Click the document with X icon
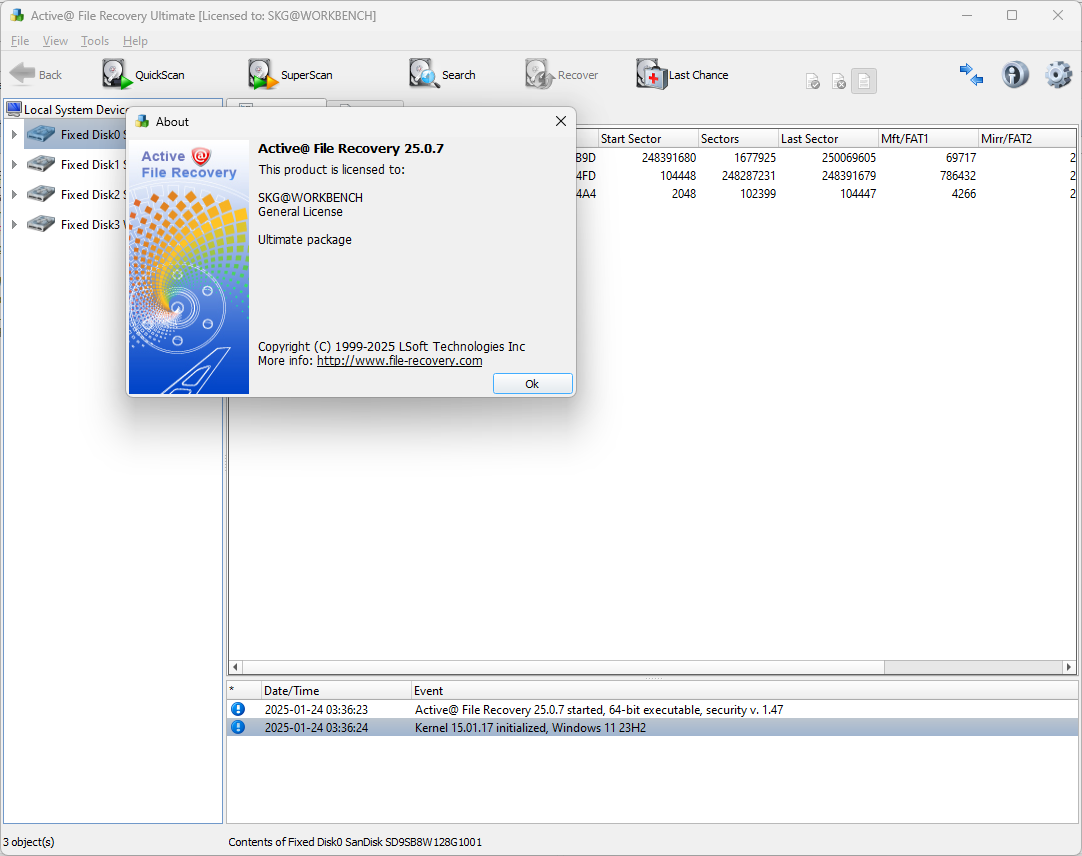 pyautogui.click(x=838, y=82)
